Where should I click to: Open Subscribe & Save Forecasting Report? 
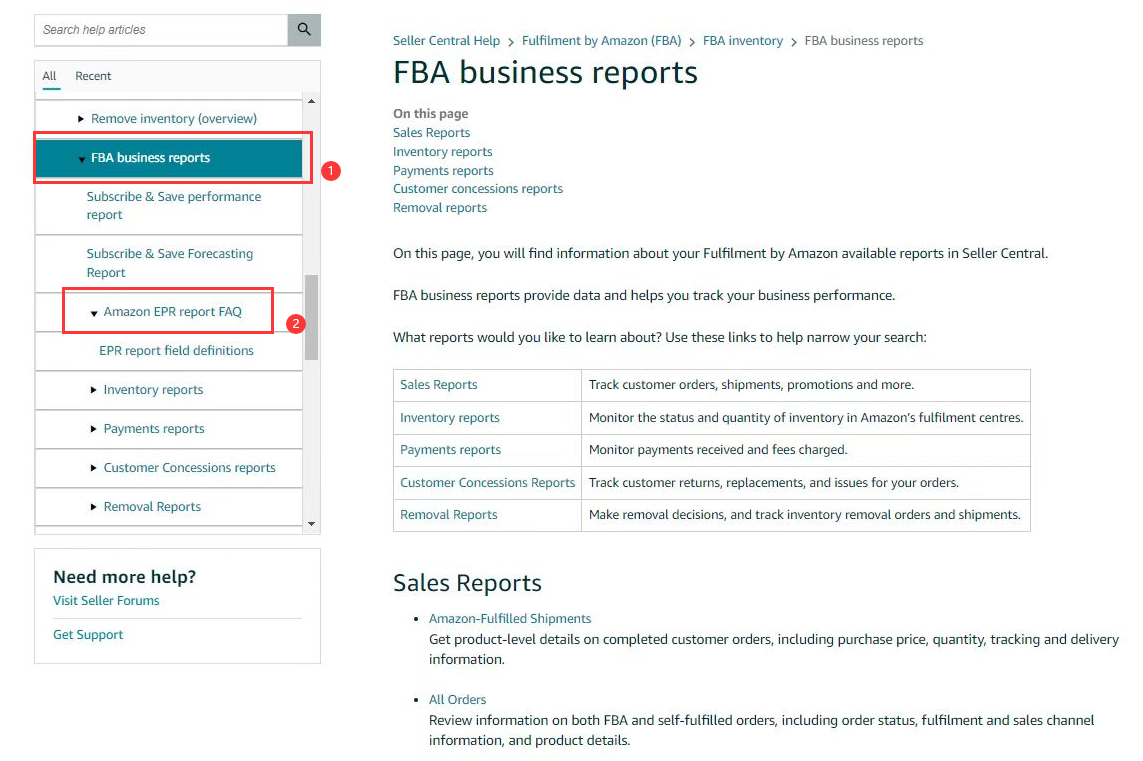(x=170, y=263)
